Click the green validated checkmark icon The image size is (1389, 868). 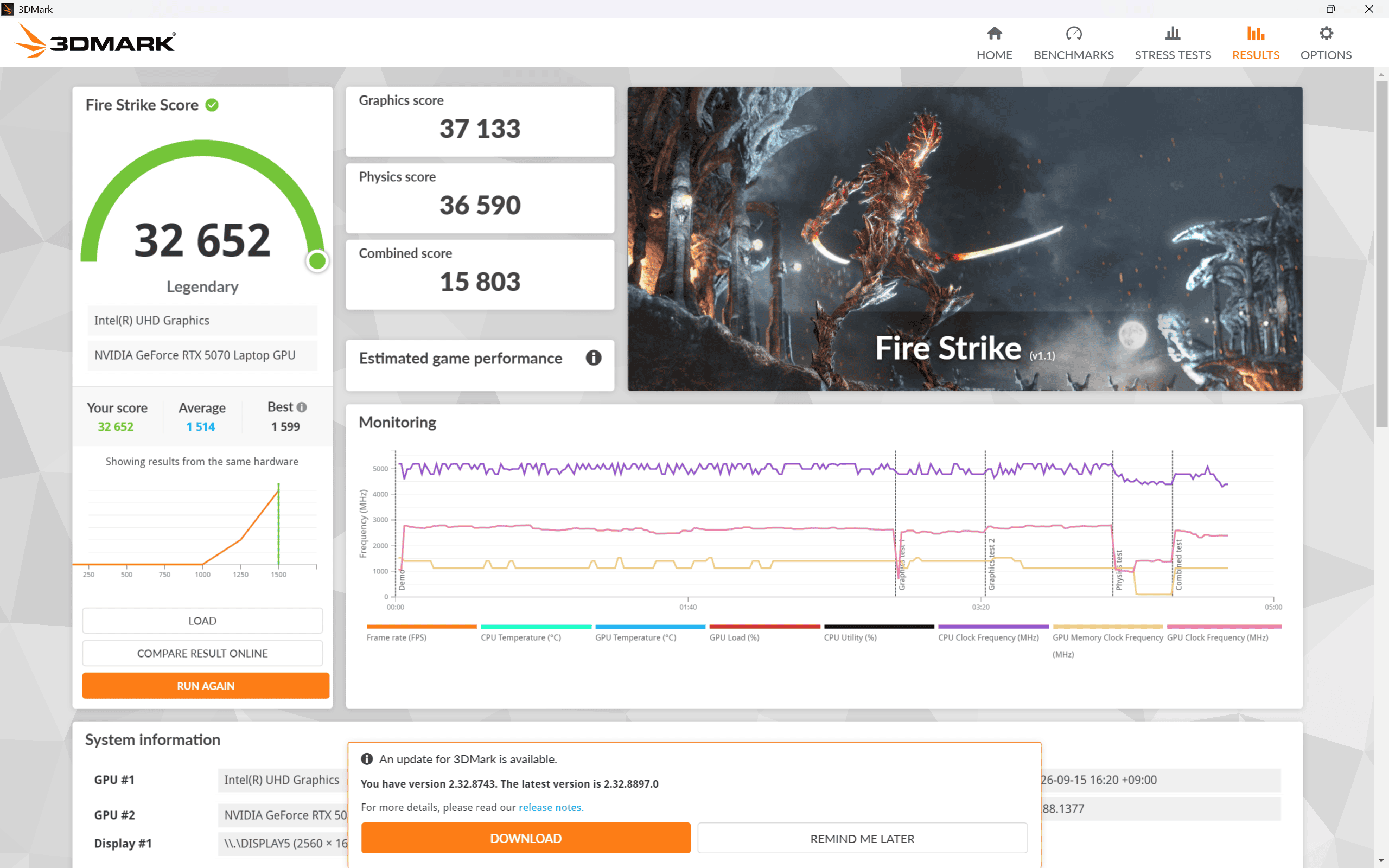[x=212, y=105]
